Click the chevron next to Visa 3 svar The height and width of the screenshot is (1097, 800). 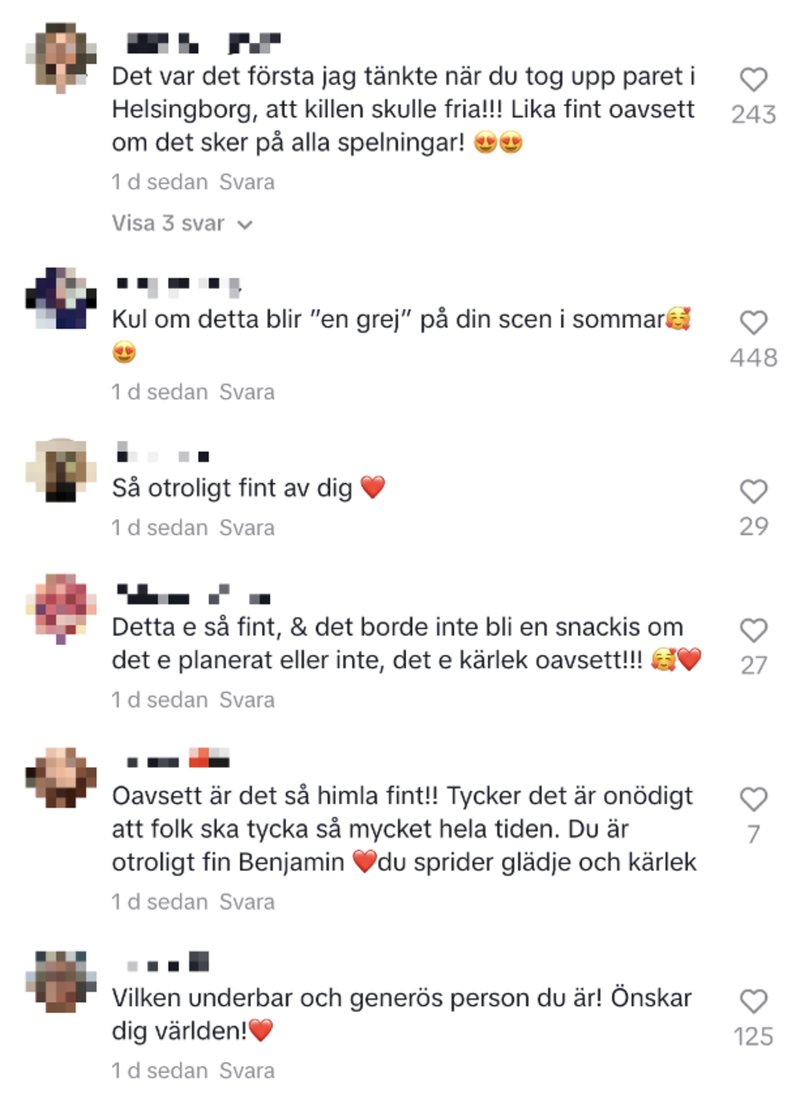245,225
